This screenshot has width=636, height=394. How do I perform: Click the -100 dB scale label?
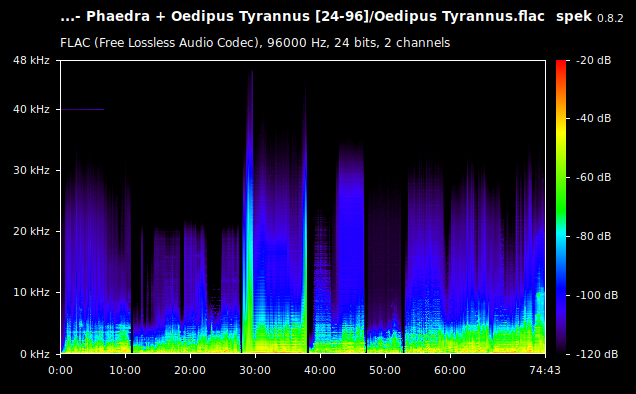coord(597,295)
